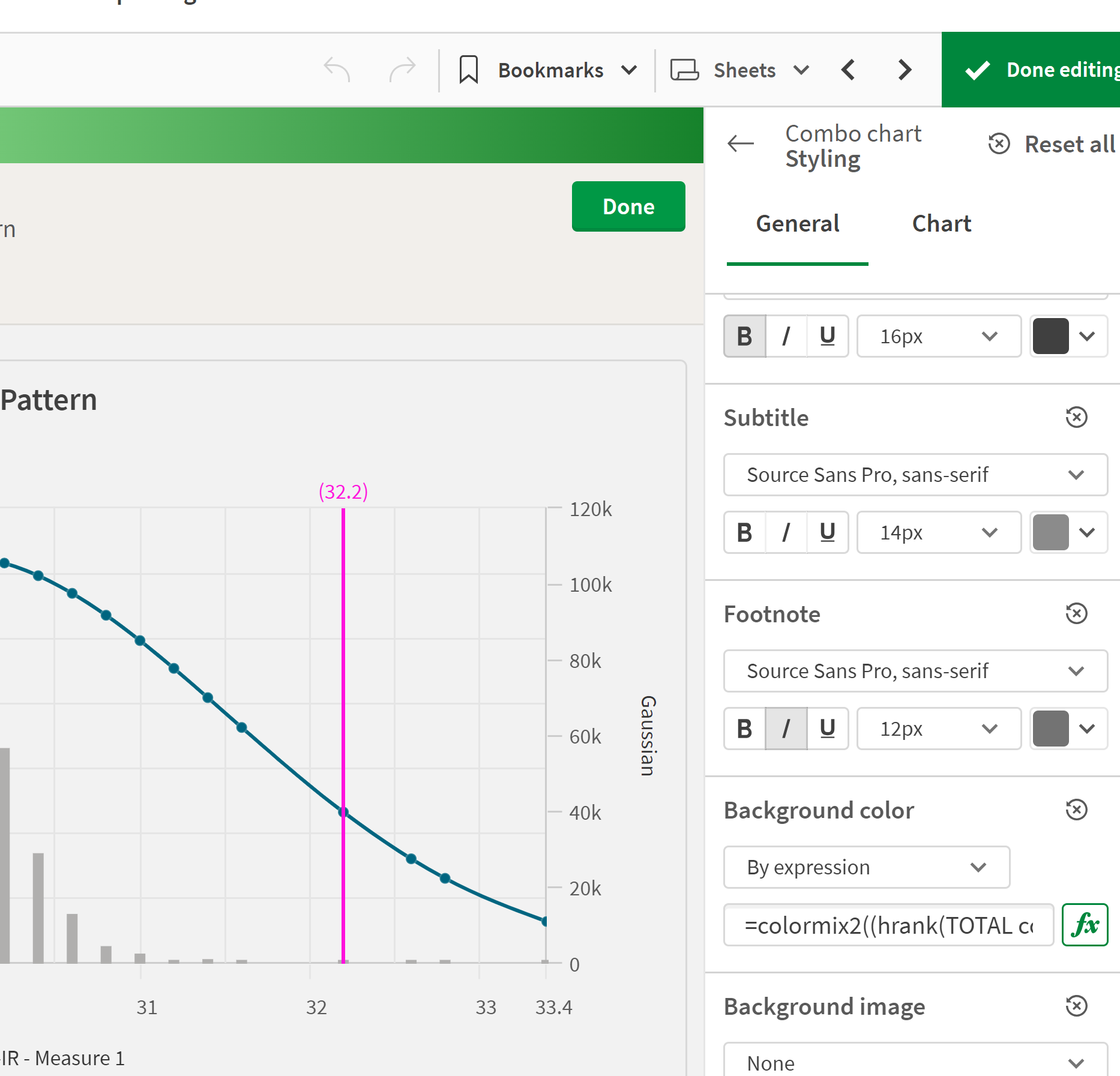Screen dimensions: 1120x1076
Task: Select the General tab
Action: (797, 223)
